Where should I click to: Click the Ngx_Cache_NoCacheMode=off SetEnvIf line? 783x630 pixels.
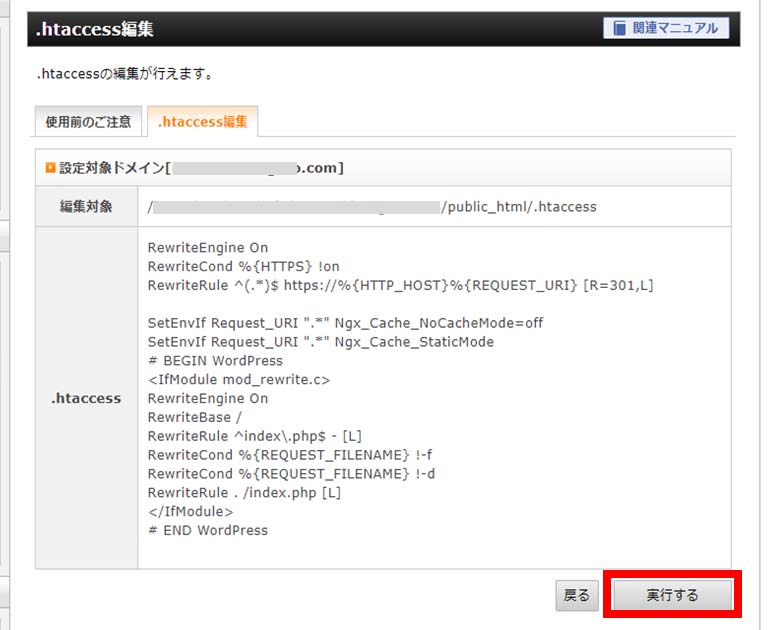pyautogui.click(x=345, y=323)
